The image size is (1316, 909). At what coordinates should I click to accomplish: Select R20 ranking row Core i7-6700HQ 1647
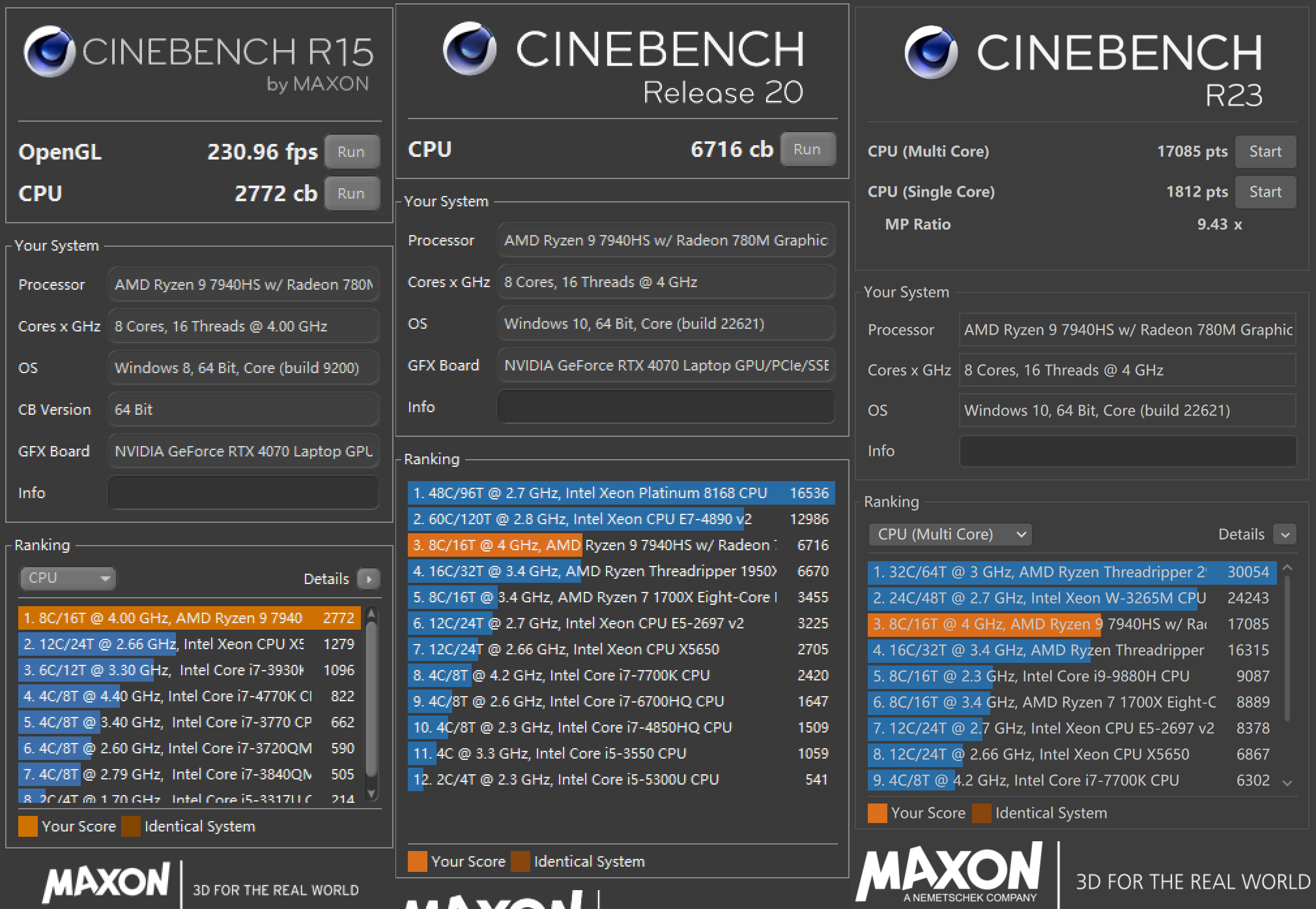click(621, 701)
